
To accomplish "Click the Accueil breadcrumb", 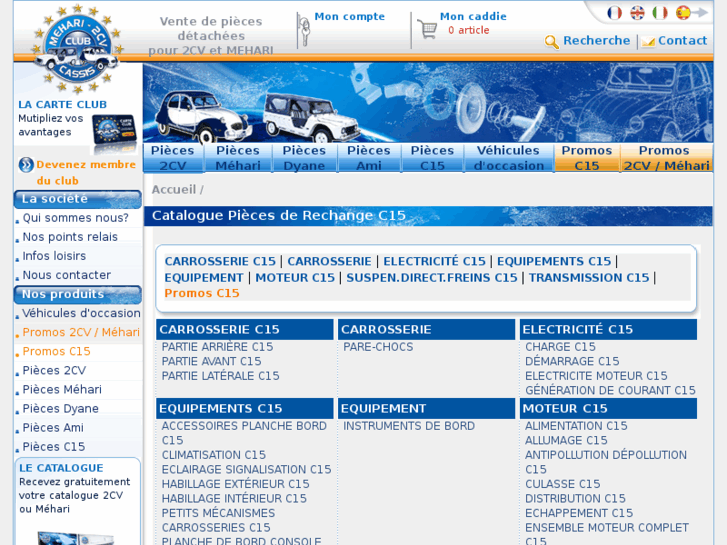I will 174,190.
